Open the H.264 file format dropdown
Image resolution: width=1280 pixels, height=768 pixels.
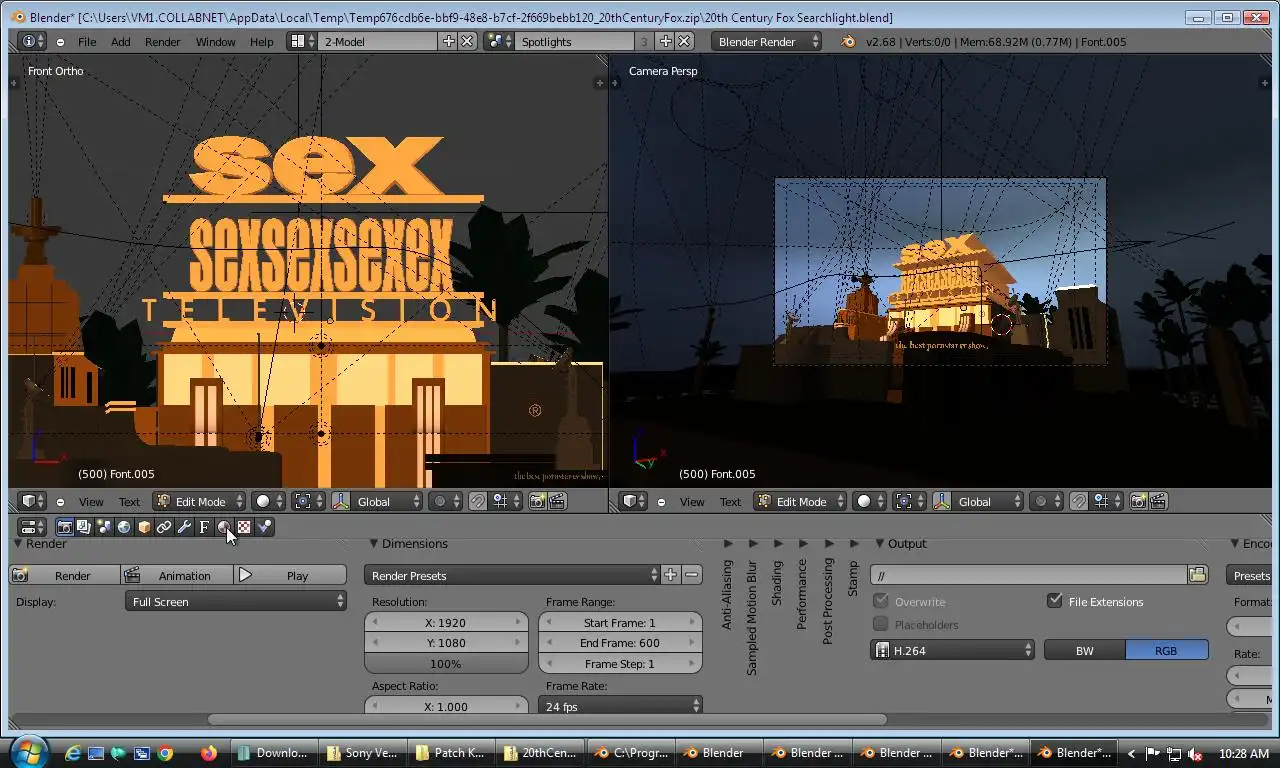click(x=953, y=650)
